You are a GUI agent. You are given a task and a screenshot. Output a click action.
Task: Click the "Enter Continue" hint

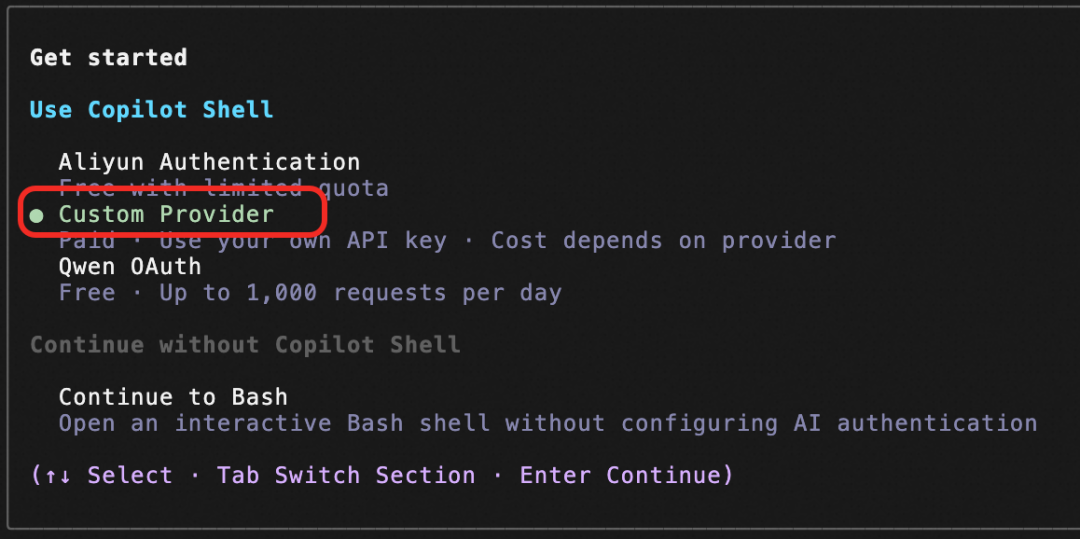619,476
